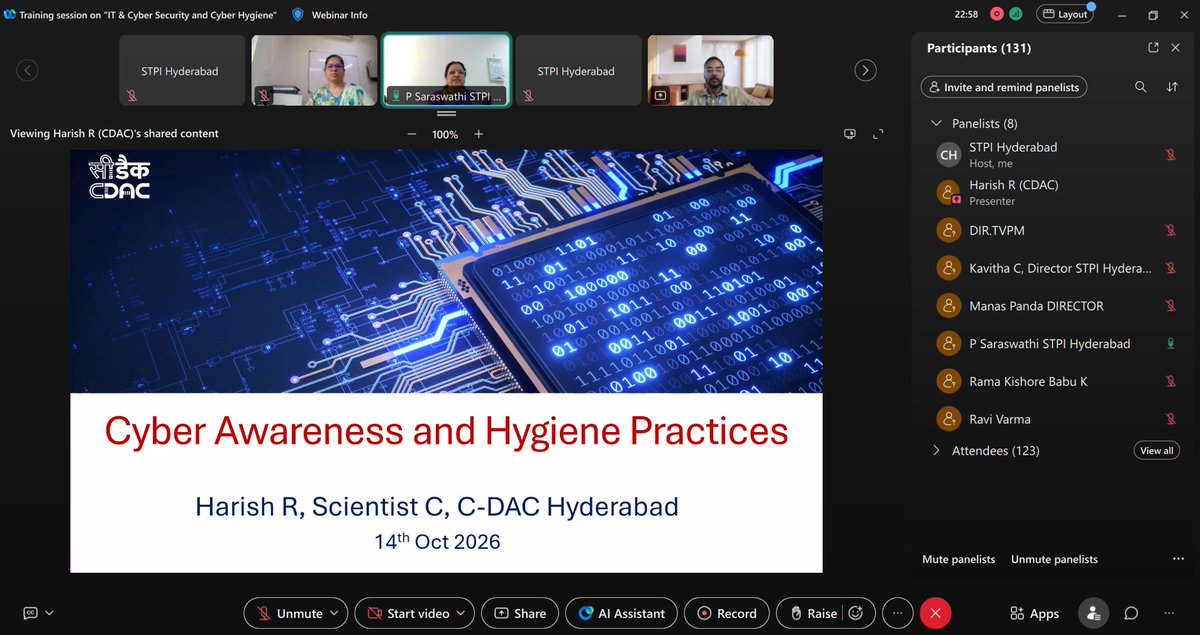Viewport: 1200px width, 635px height.
Task: Zoom in shared content with plus
Action: coord(478,134)
